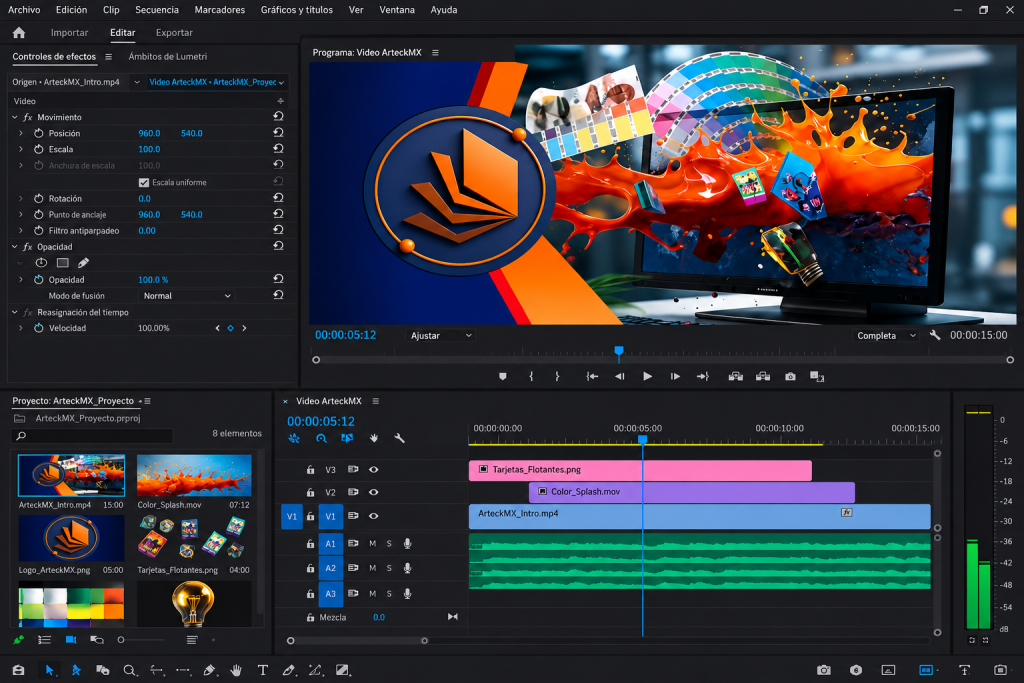Open Program monitor settings wrench
This screenshot has width=1024, height=683.
tap(935, 335)
